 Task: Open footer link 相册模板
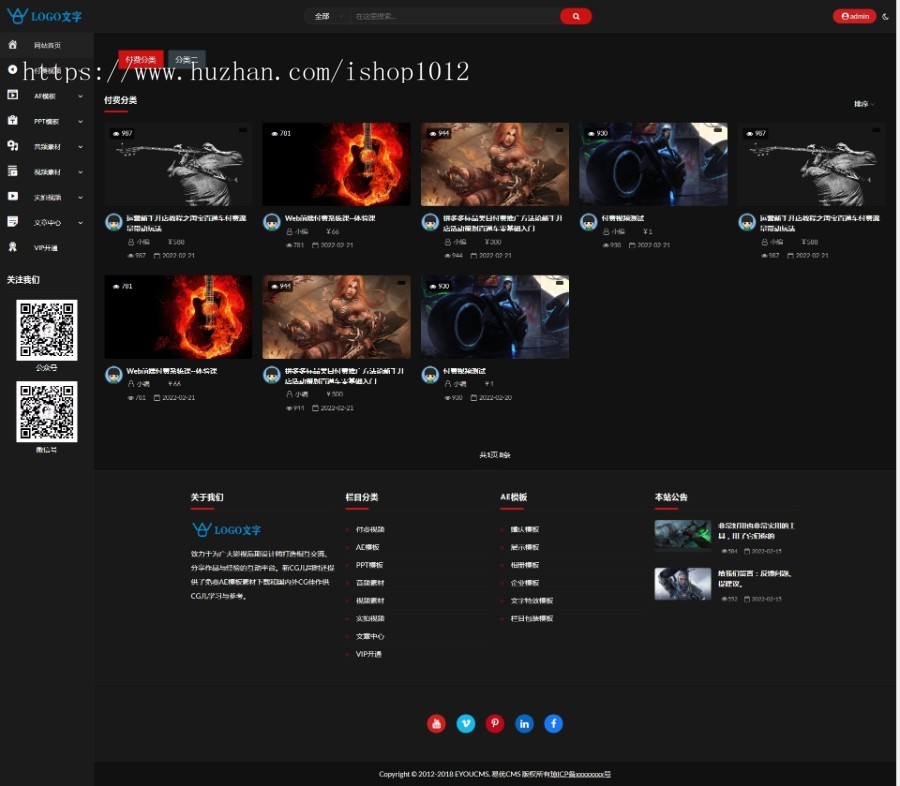click(x=525, y=565)
